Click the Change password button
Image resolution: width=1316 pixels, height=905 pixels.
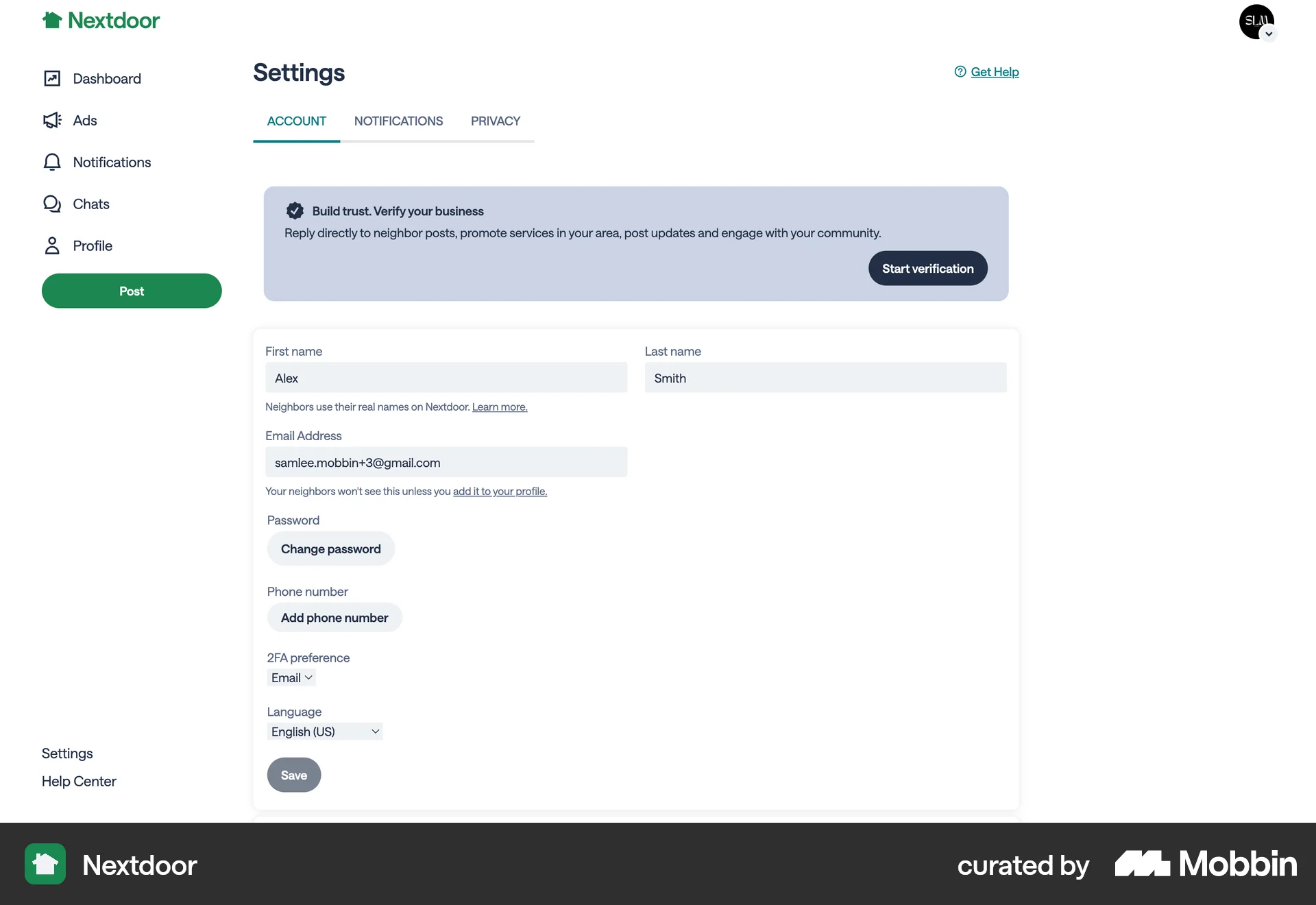[x=330, y=548]
